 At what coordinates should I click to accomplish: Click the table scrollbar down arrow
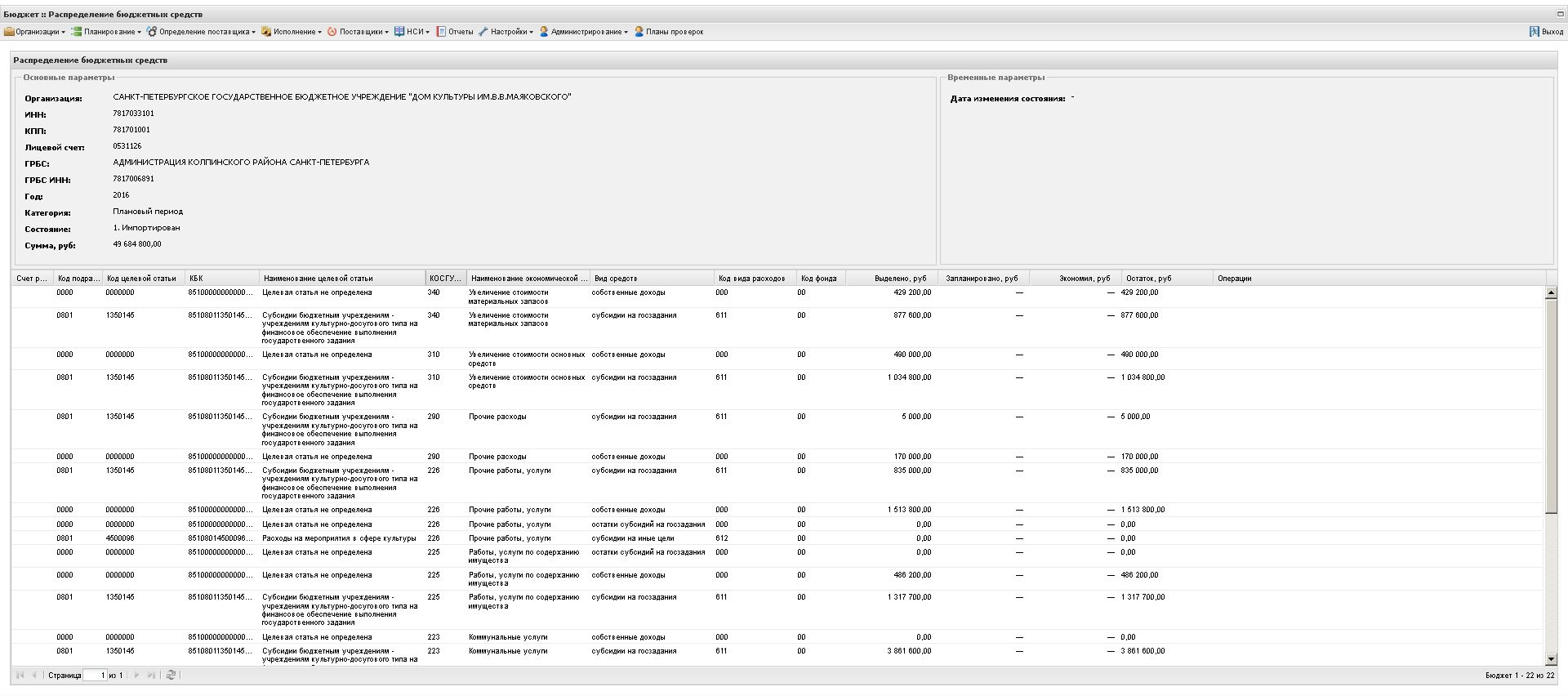[1551, 659]
